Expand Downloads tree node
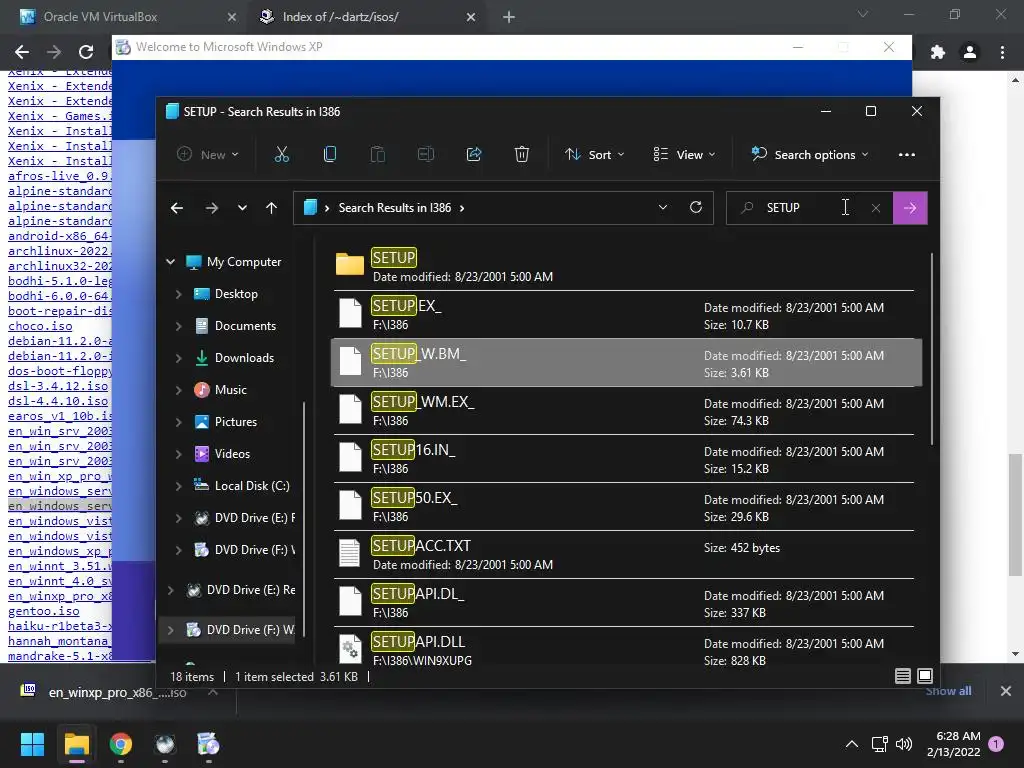Viewport: 1024px width, 768px height. 178,358
